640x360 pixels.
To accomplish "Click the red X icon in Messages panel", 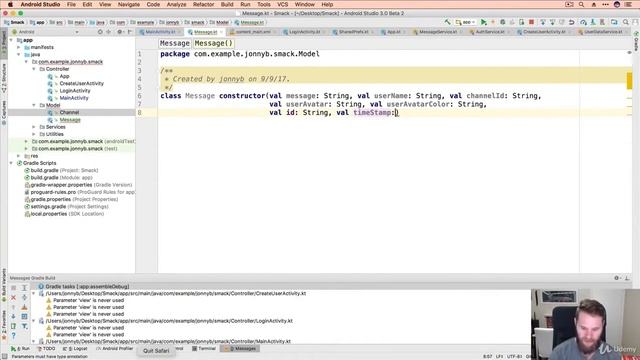I will pyautogui.click(x=13, y=298).
